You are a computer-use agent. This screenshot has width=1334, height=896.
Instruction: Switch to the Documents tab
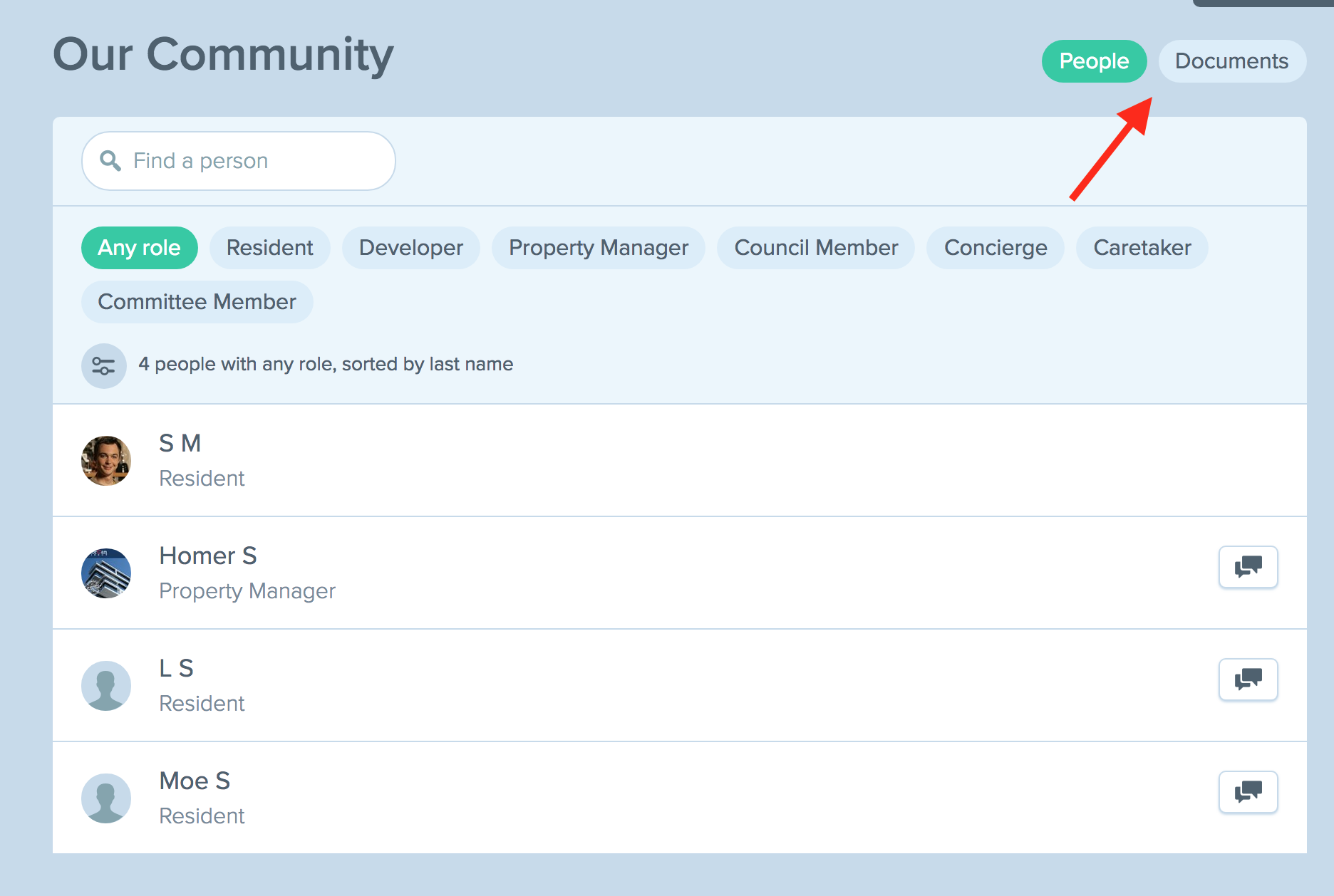point(1231,61)
